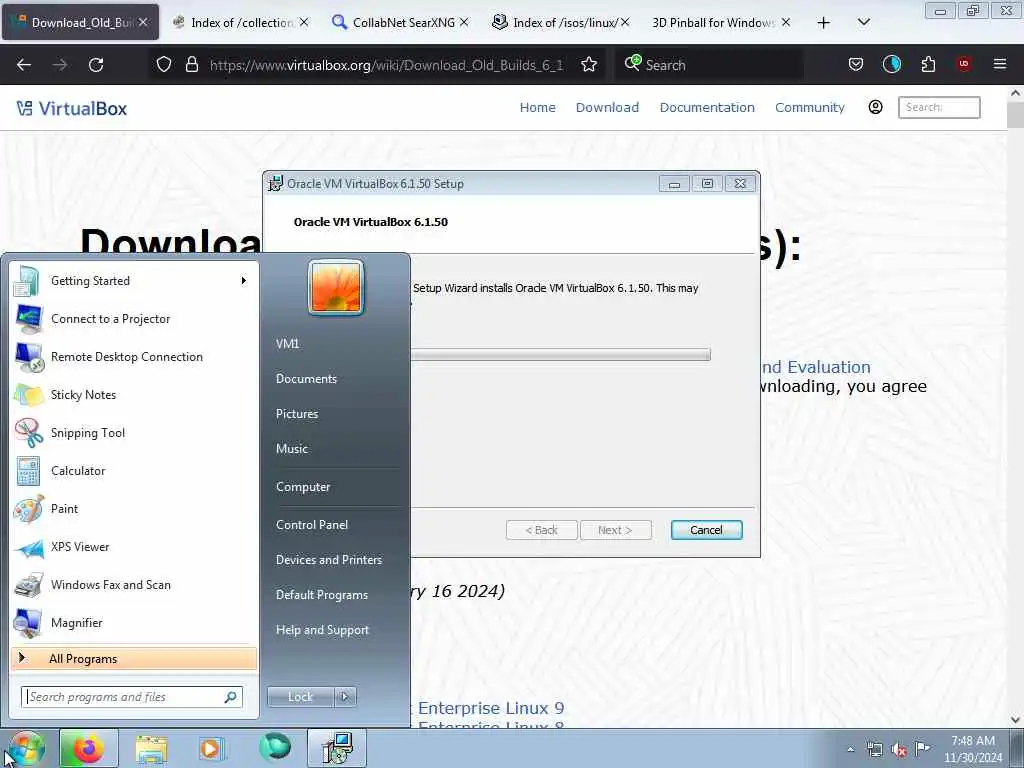Open Getting Started from Start menu
This screenshot has width=1024, height=768.
(134, 281)
